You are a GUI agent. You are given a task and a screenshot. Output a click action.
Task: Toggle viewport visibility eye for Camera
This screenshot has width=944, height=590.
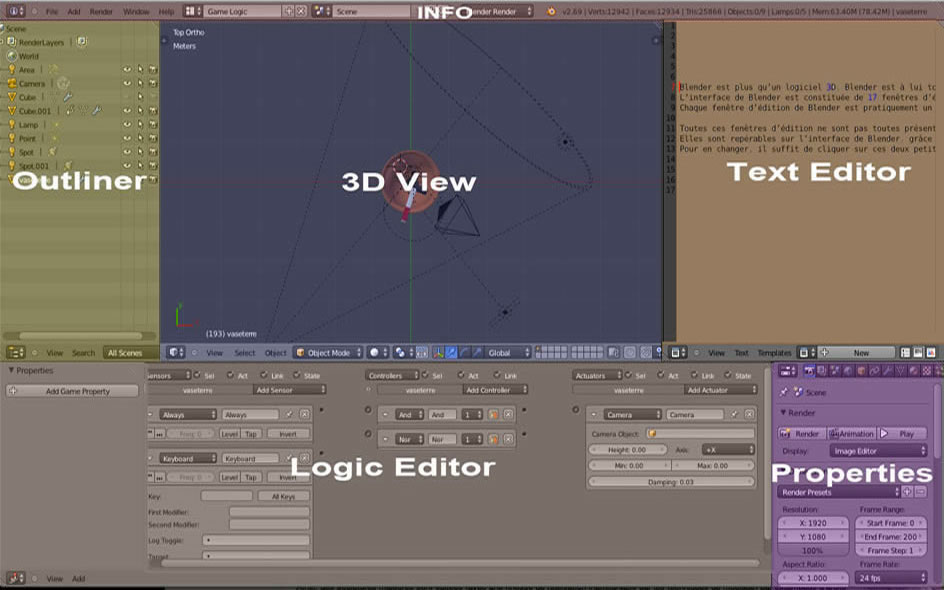[127, 83]
